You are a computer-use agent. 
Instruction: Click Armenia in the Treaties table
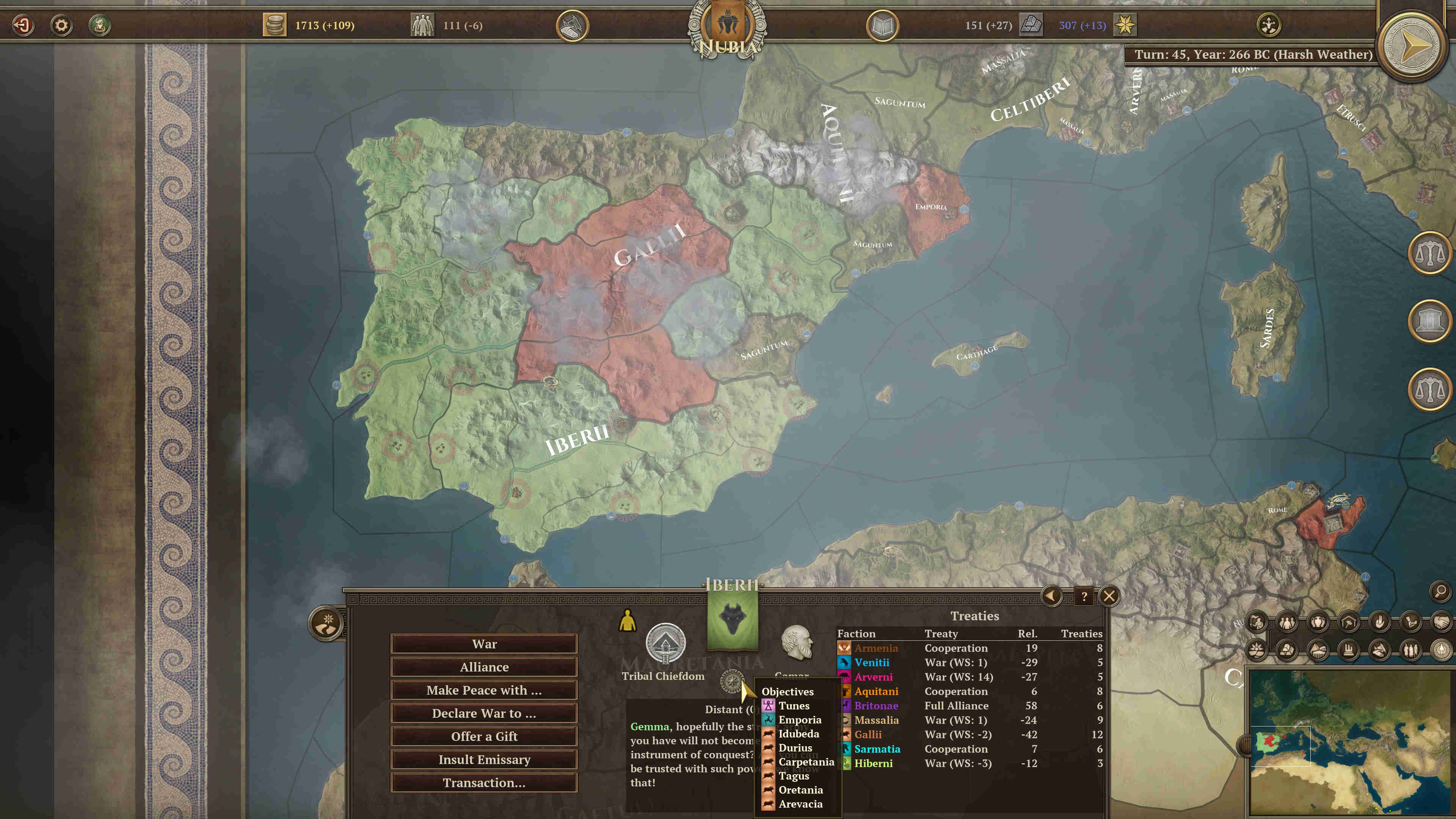pyautogui.click(x=970, y=648)
